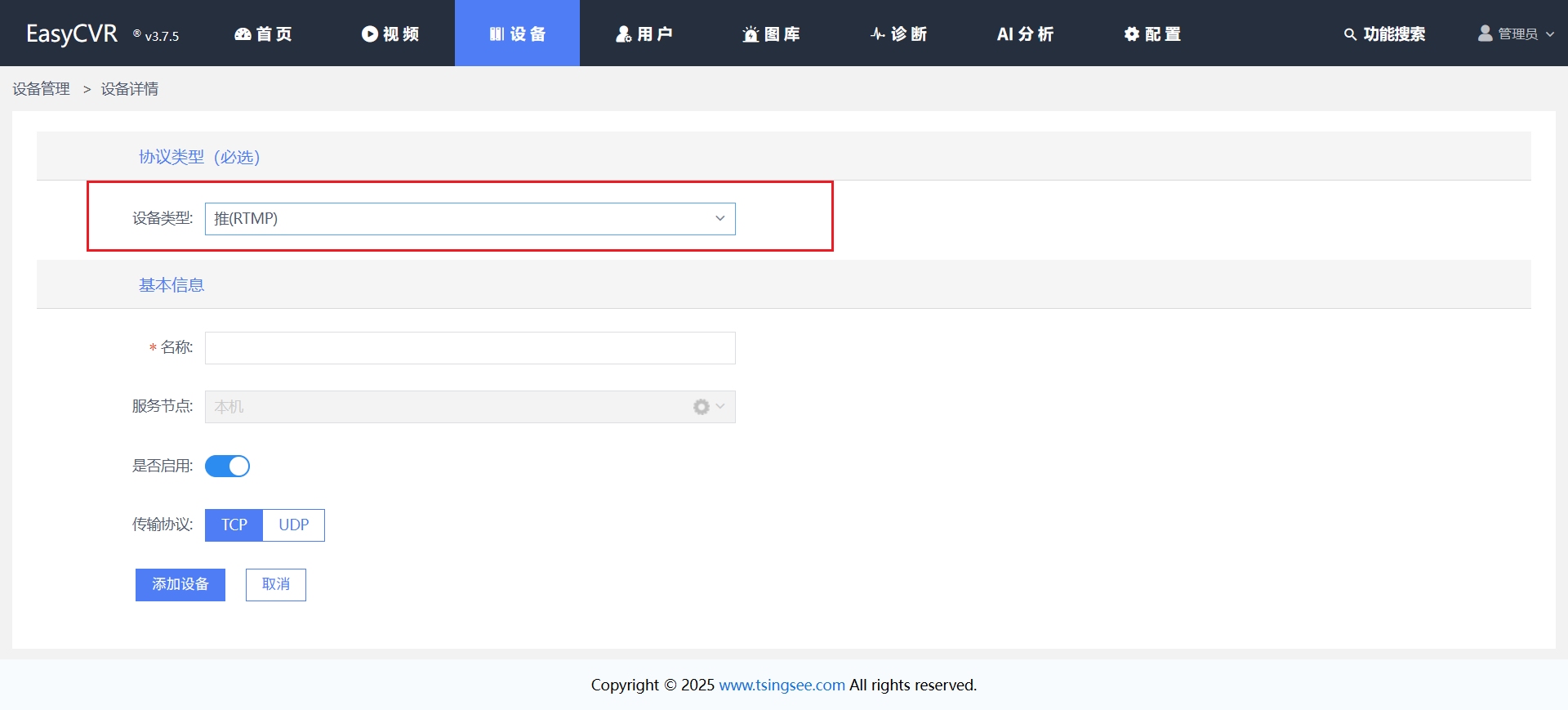Click the alarm icon beside 图库

751,33
